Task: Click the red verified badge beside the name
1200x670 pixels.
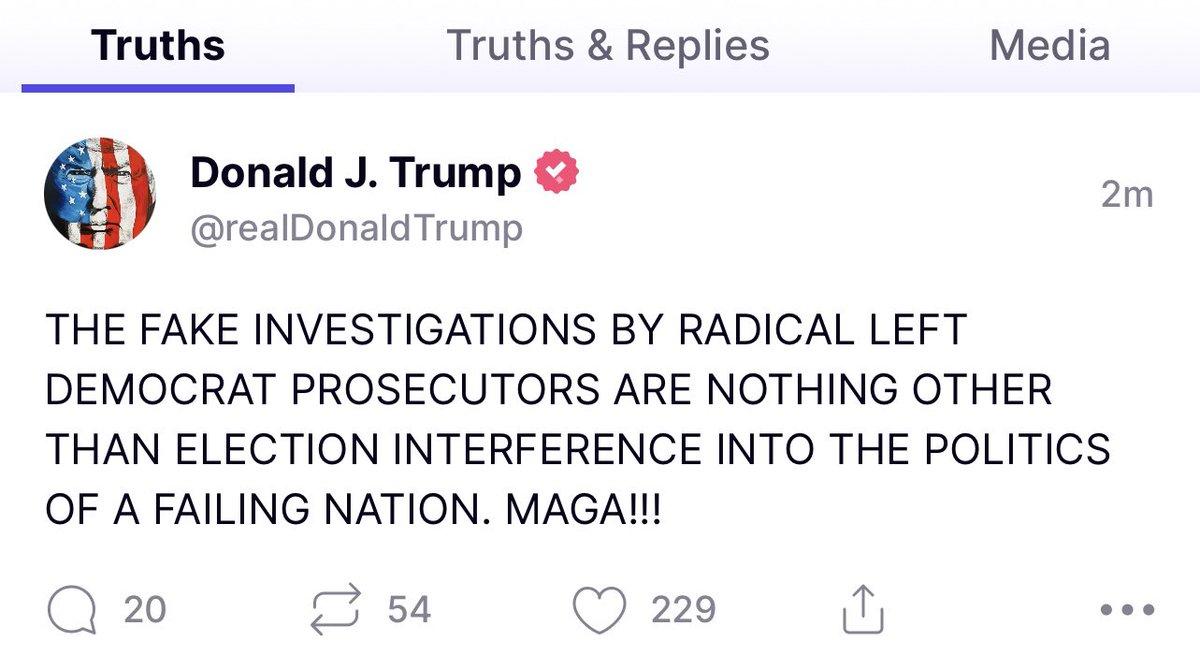Action: [556, 174]
